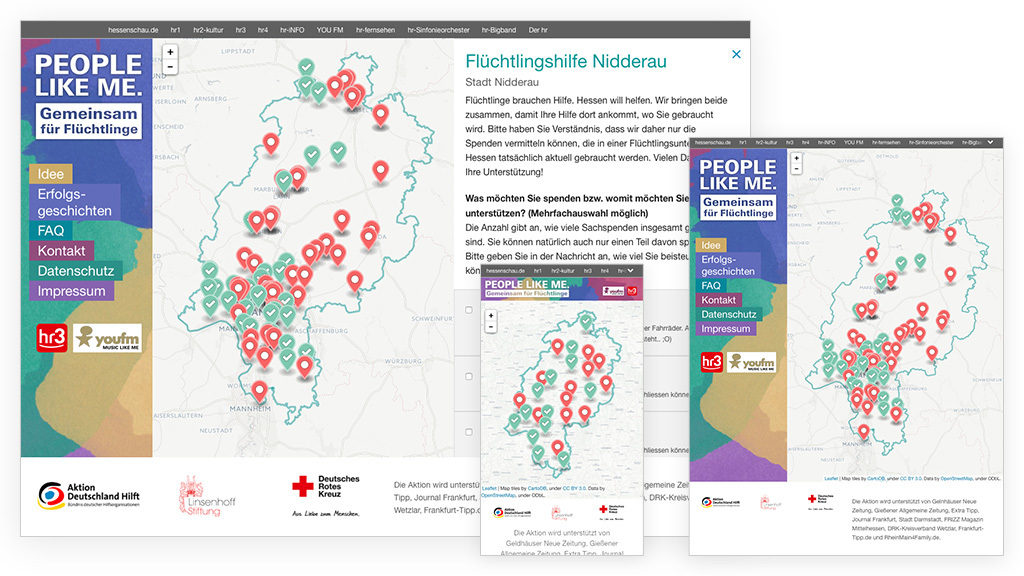This screenshot has height=576, width=1024.
Task: Select the red map marker near Mannheim on the large map
Action: click(260, 391)
